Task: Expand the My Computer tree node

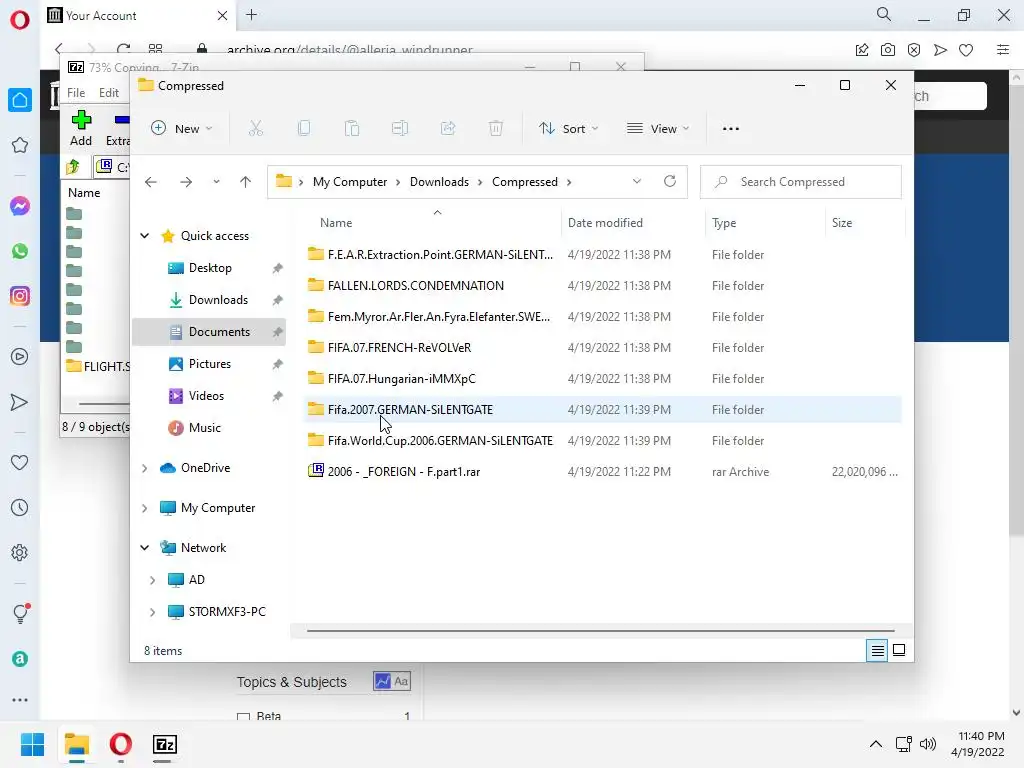Action: [145, 507]
